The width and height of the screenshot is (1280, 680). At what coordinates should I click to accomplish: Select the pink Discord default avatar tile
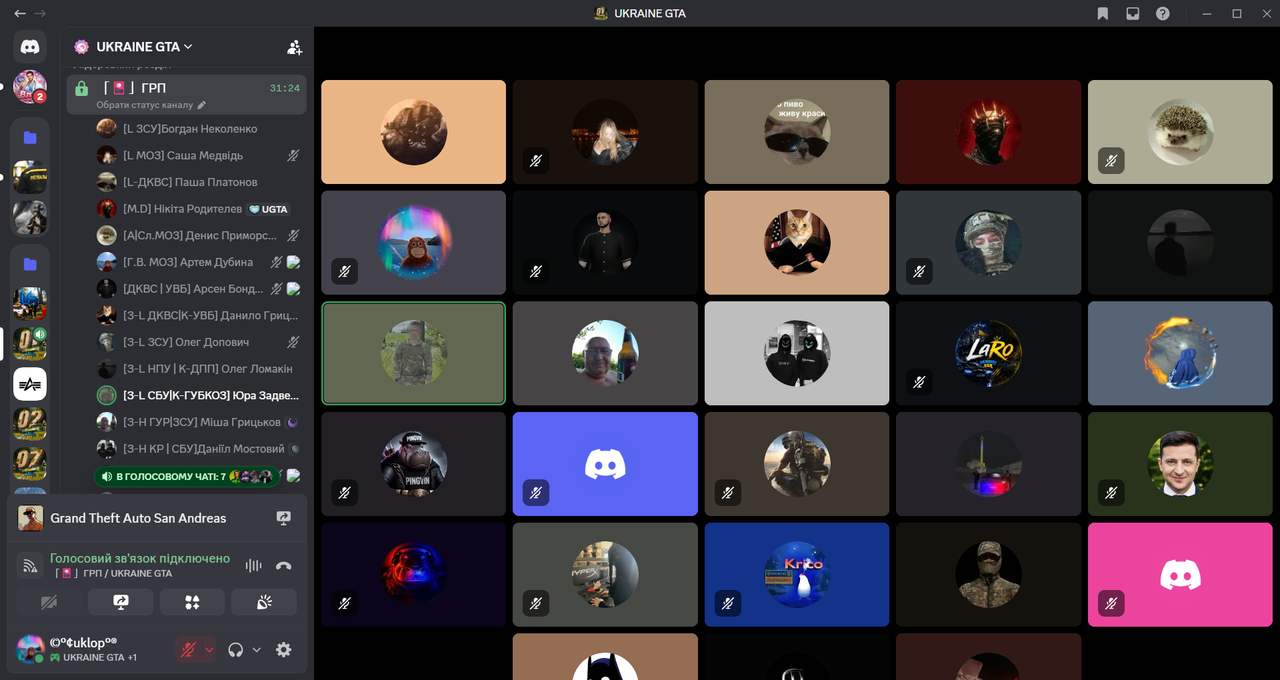click(1180, 575)
